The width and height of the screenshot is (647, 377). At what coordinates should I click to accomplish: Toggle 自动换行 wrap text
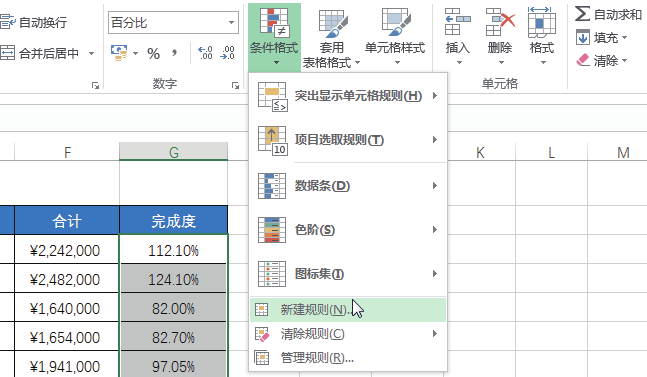click(34, 22)
